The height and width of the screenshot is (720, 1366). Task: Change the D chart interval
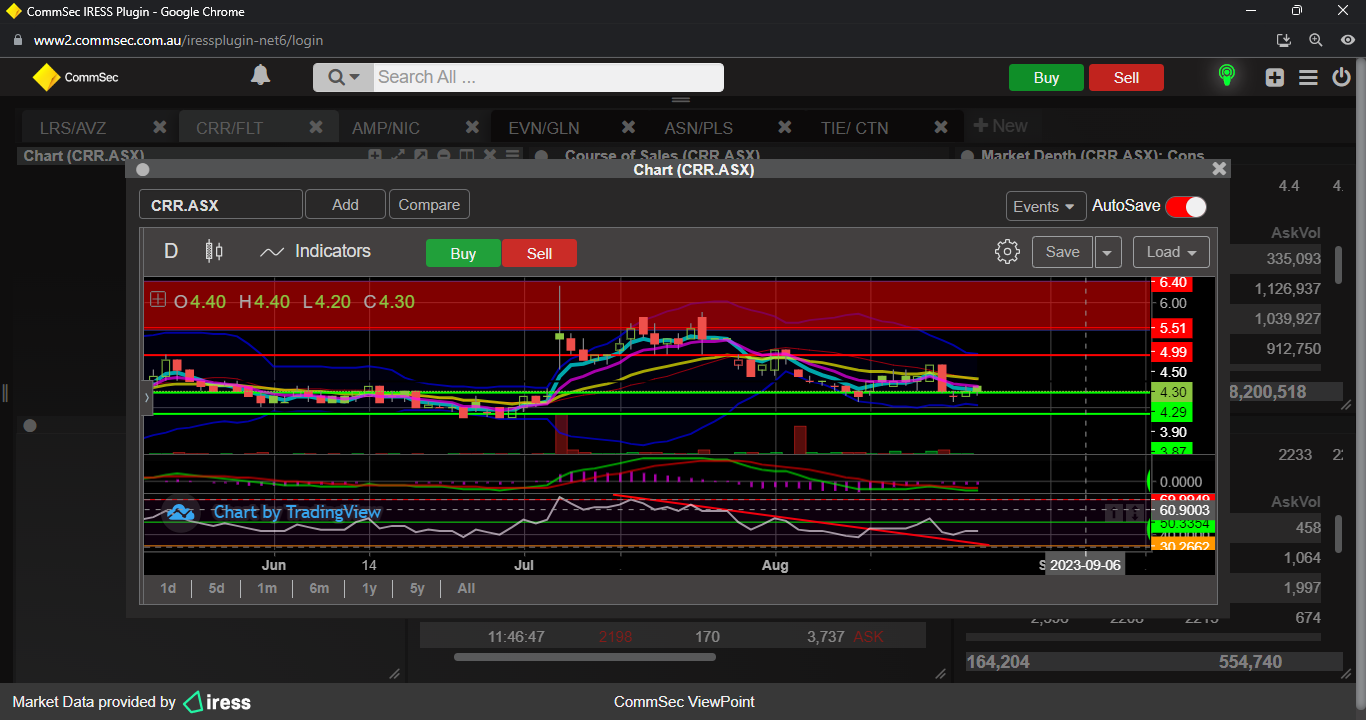(171, 251)
